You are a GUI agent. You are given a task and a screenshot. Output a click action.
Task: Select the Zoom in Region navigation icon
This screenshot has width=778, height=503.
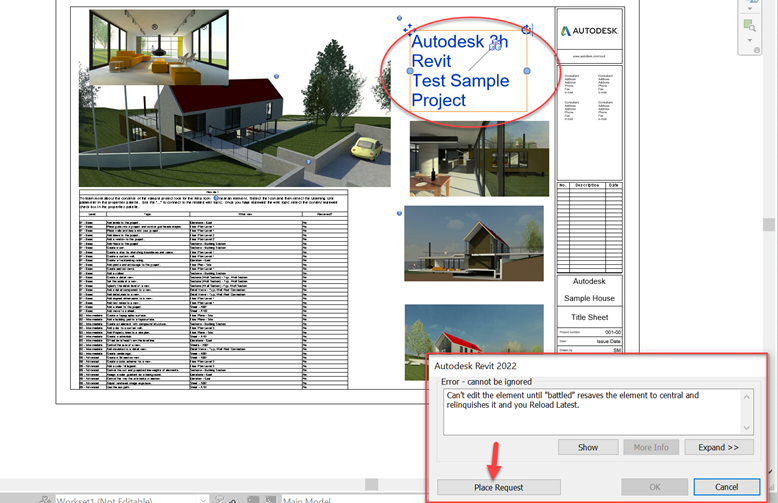pos(749,25)
